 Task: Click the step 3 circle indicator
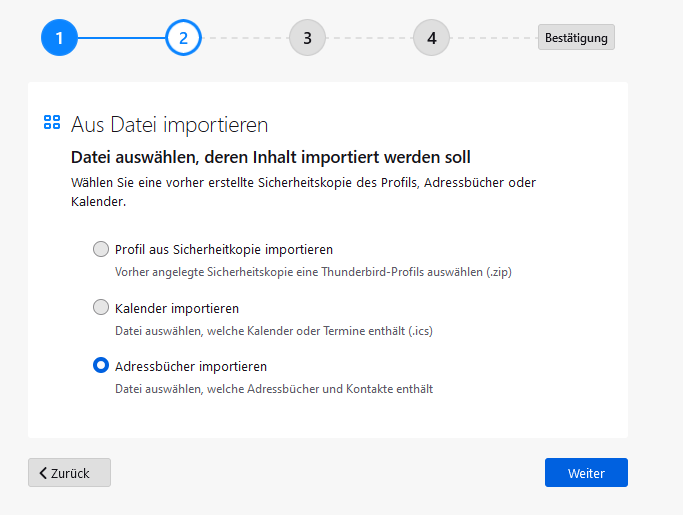point(307,38)
